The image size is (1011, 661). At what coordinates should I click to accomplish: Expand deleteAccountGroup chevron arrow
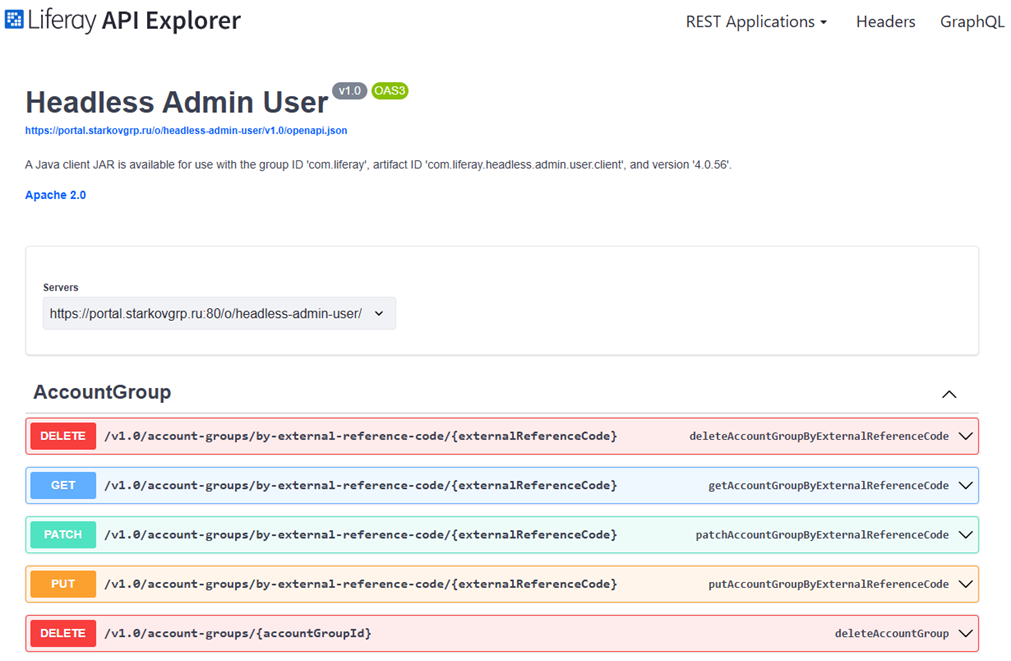965,633
